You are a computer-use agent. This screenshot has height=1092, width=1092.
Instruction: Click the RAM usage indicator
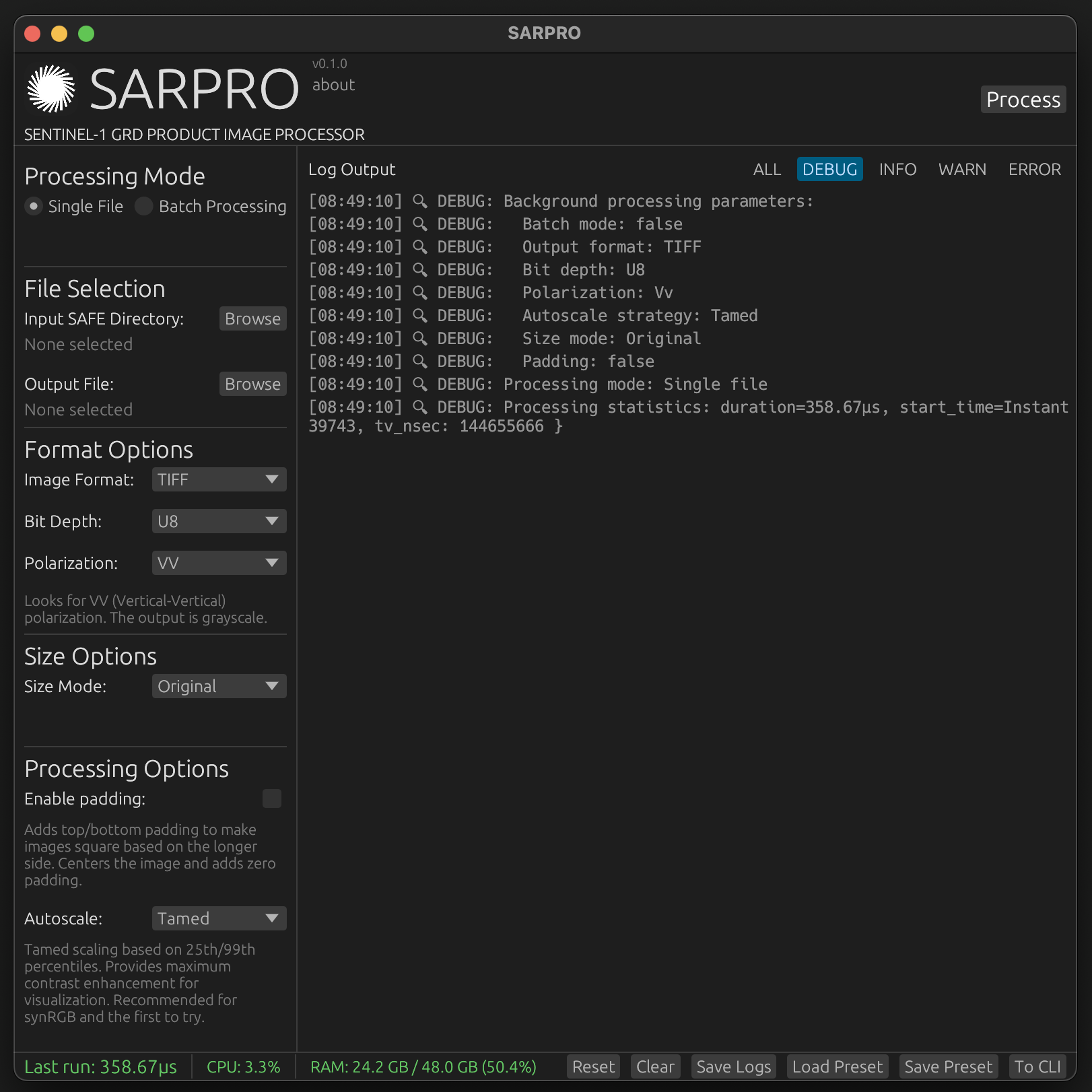(x=424, y=1066)
